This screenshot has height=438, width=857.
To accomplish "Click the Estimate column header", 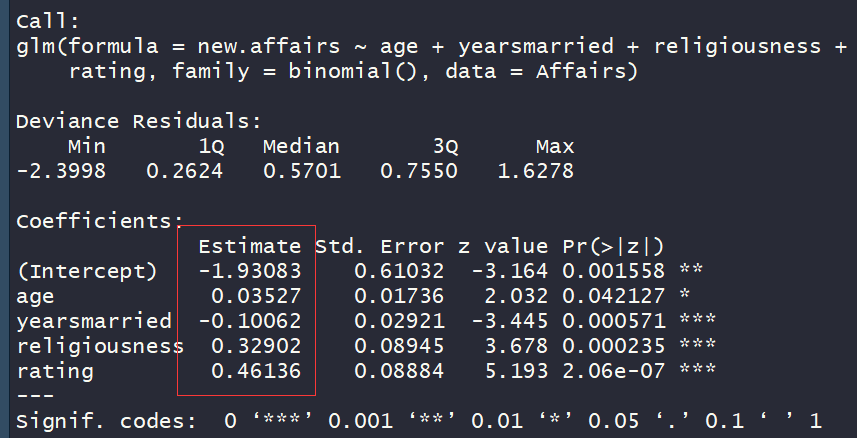I will coord(250,246).
